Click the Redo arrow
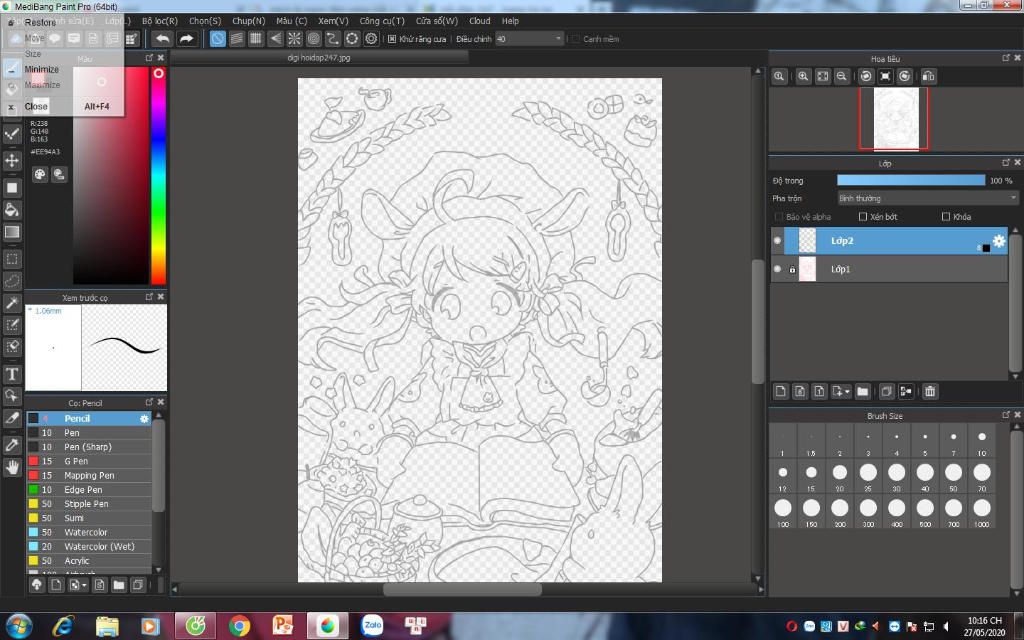The height and width of the screenshot is (640, 1024). tap(186, 39)
